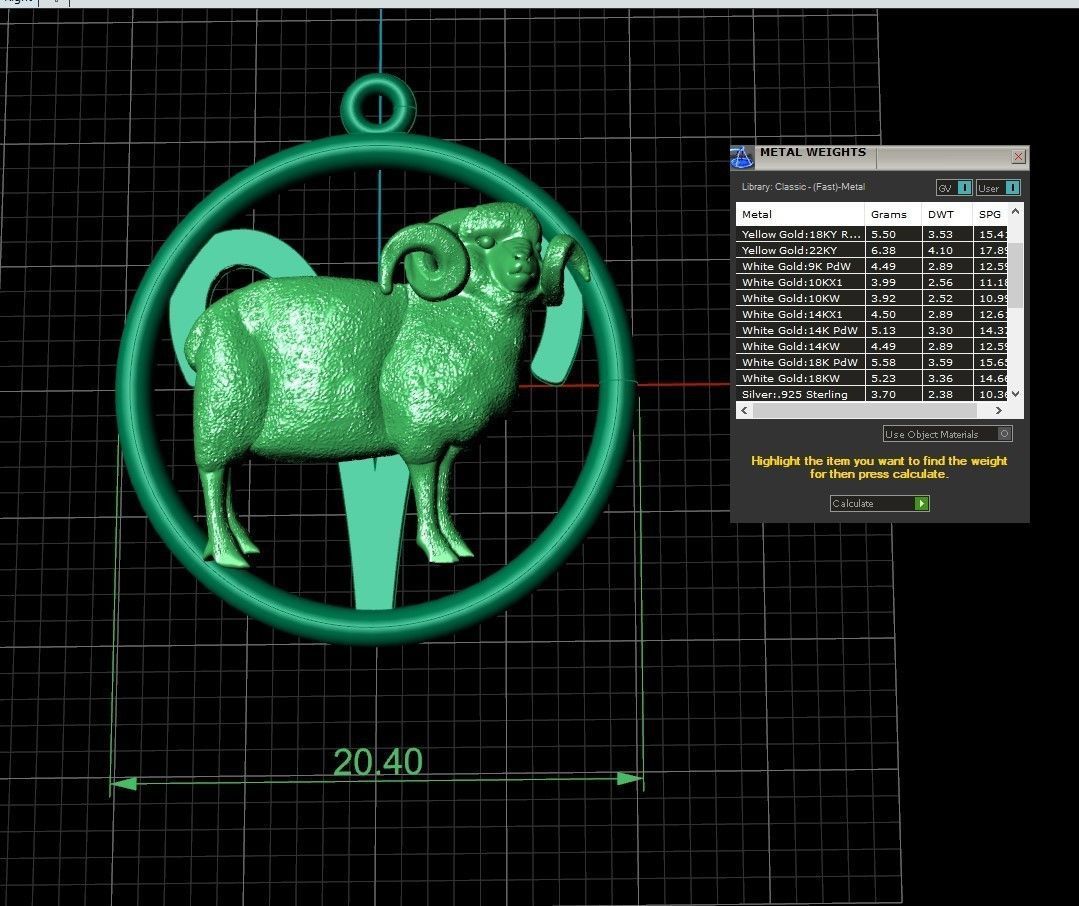Select the White Gold:9K PdW row
1079x906 pixels.
pos(871,266)
